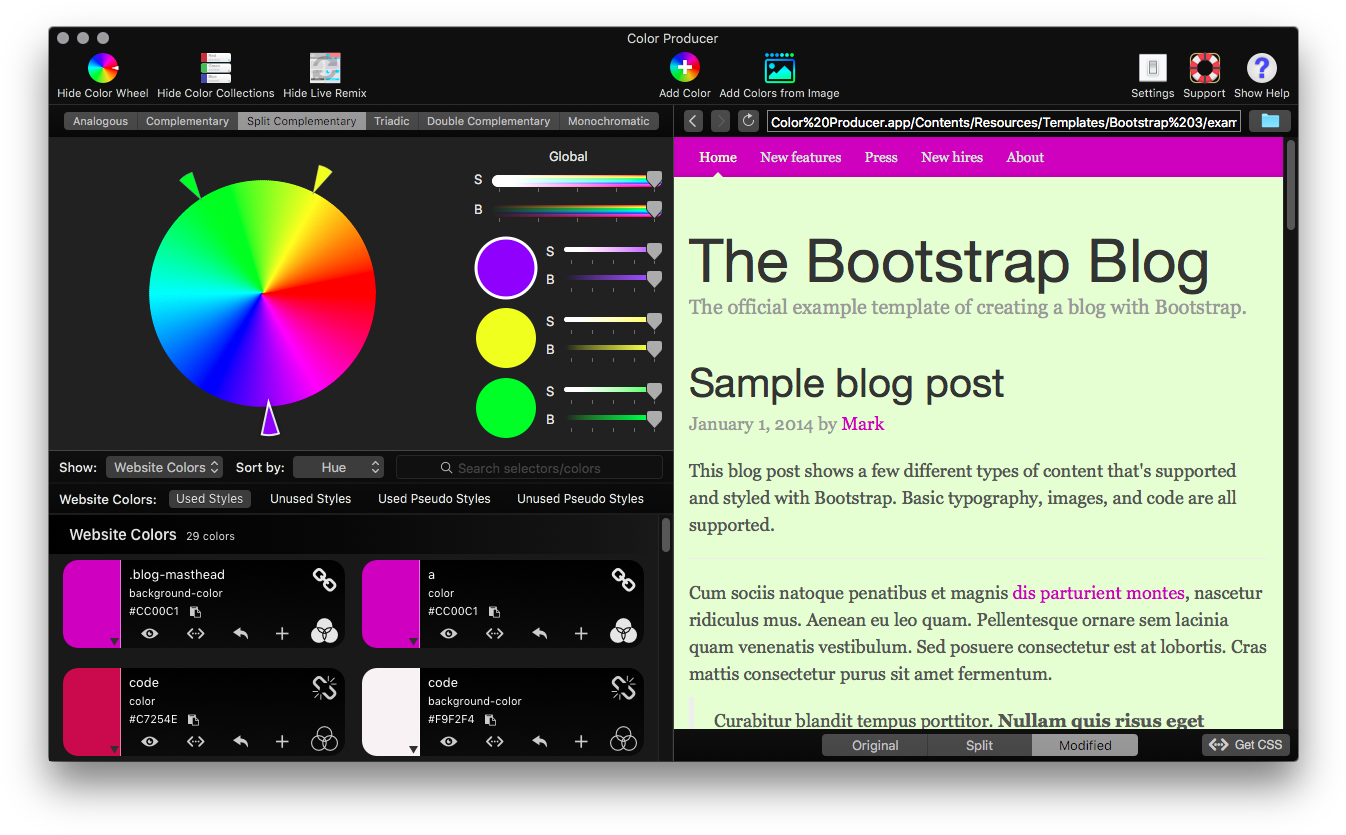Viewport: 1346px width, 835px height.
Task: Revert the .blog-masthead color with the undo arrow
Action: [240, 633]
